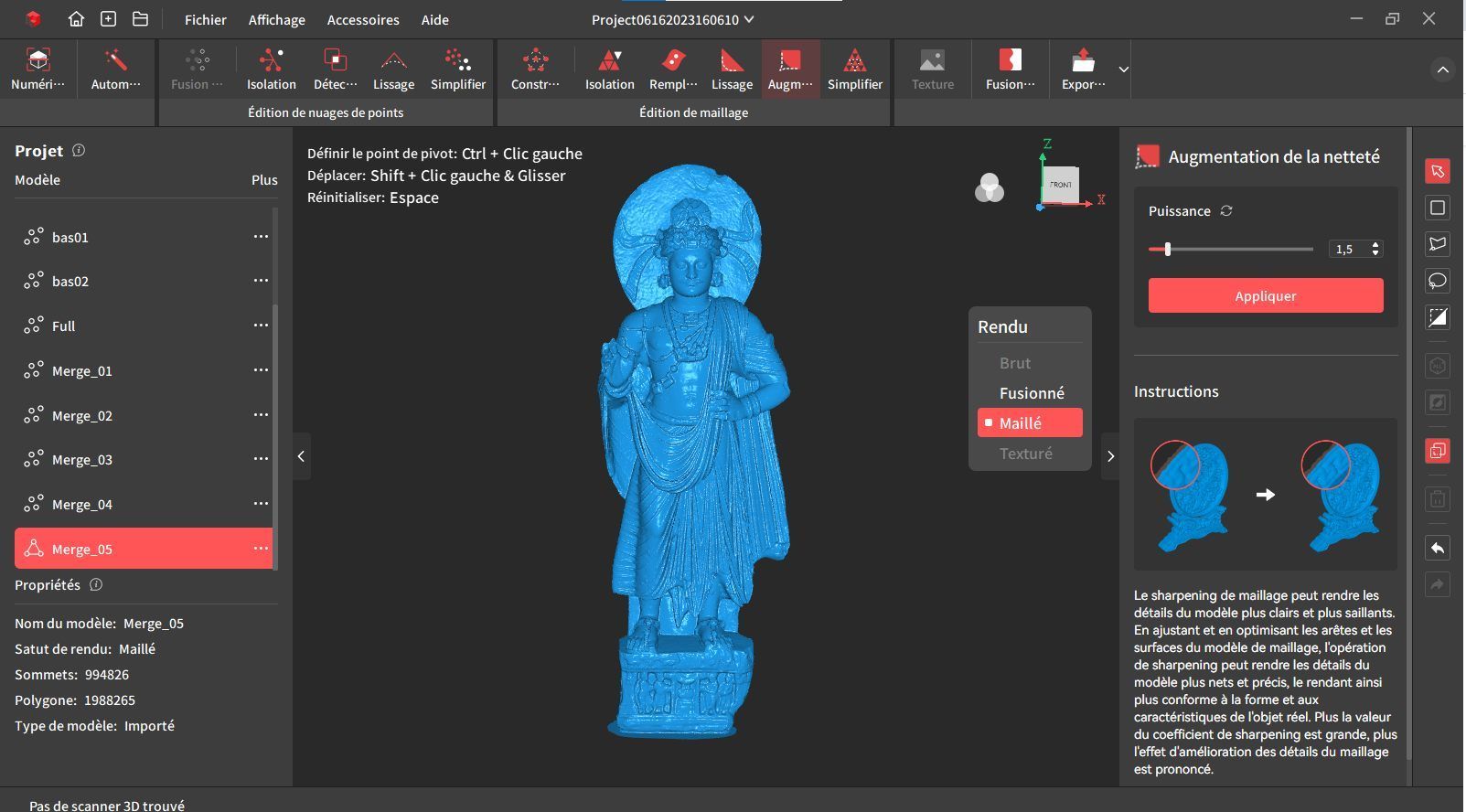Switch render mode to Fusionné
The image size is (1466, 812).
pos(1031,393)
